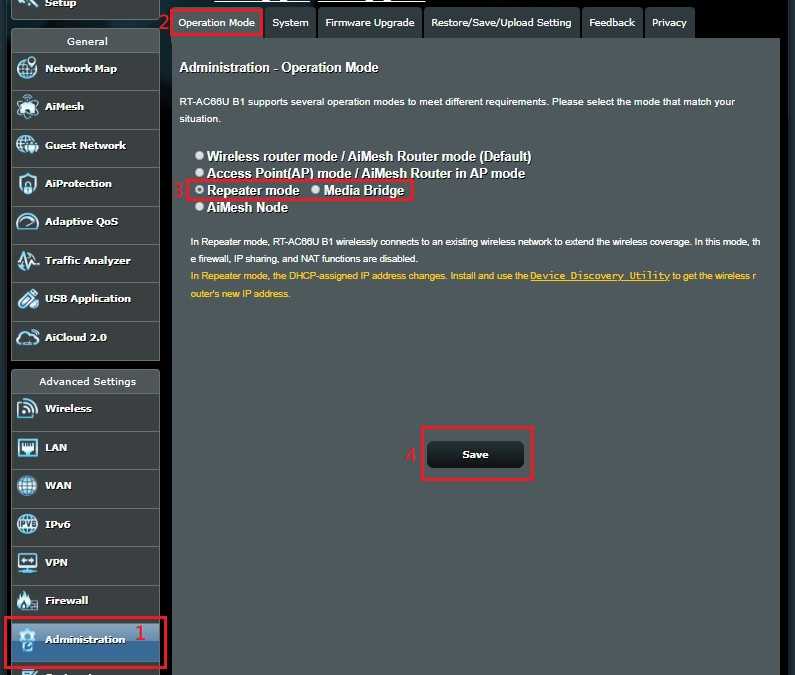Click the Network Map globe icon

pyautogui.click(x=27, y=68)
